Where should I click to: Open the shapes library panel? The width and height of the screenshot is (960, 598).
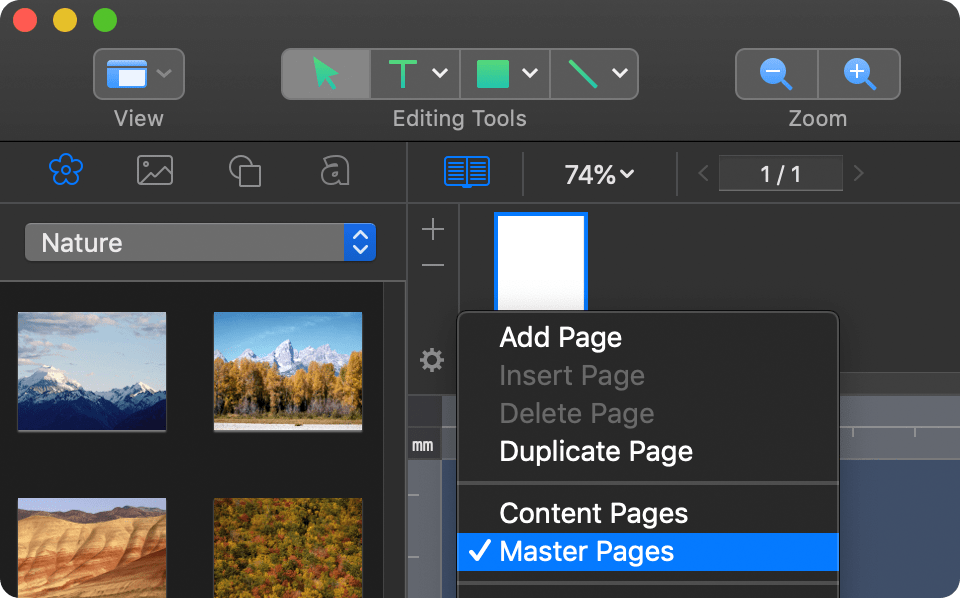245,171
